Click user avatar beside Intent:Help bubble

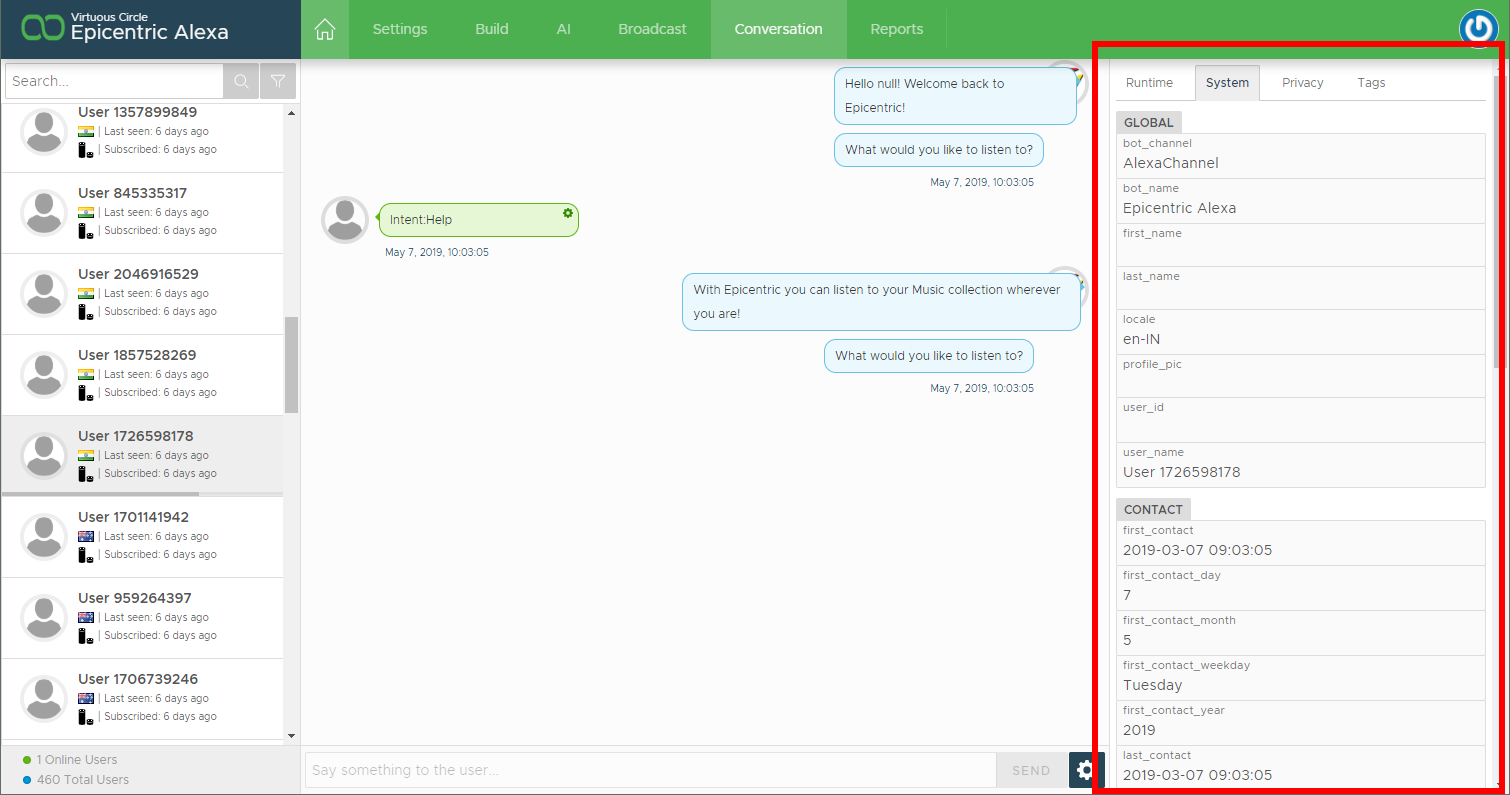345,220
